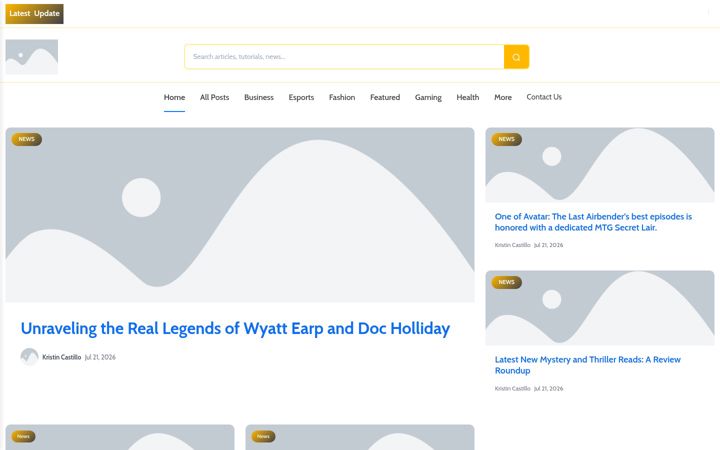Click the date under Mystery Thriller article

click(x=548, y=388)
